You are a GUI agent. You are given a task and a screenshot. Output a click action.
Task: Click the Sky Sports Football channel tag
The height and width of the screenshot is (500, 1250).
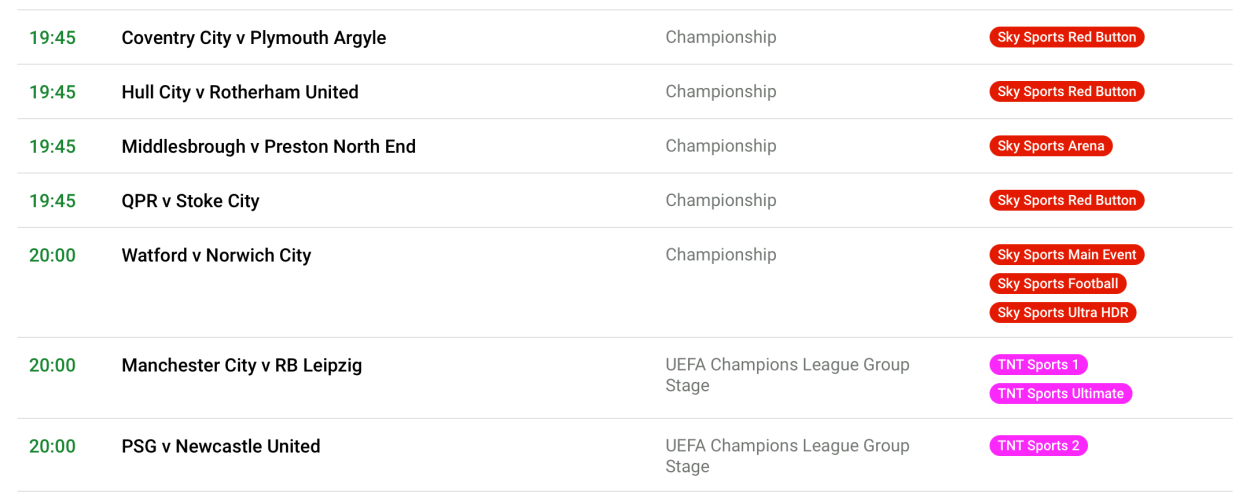1057,284
